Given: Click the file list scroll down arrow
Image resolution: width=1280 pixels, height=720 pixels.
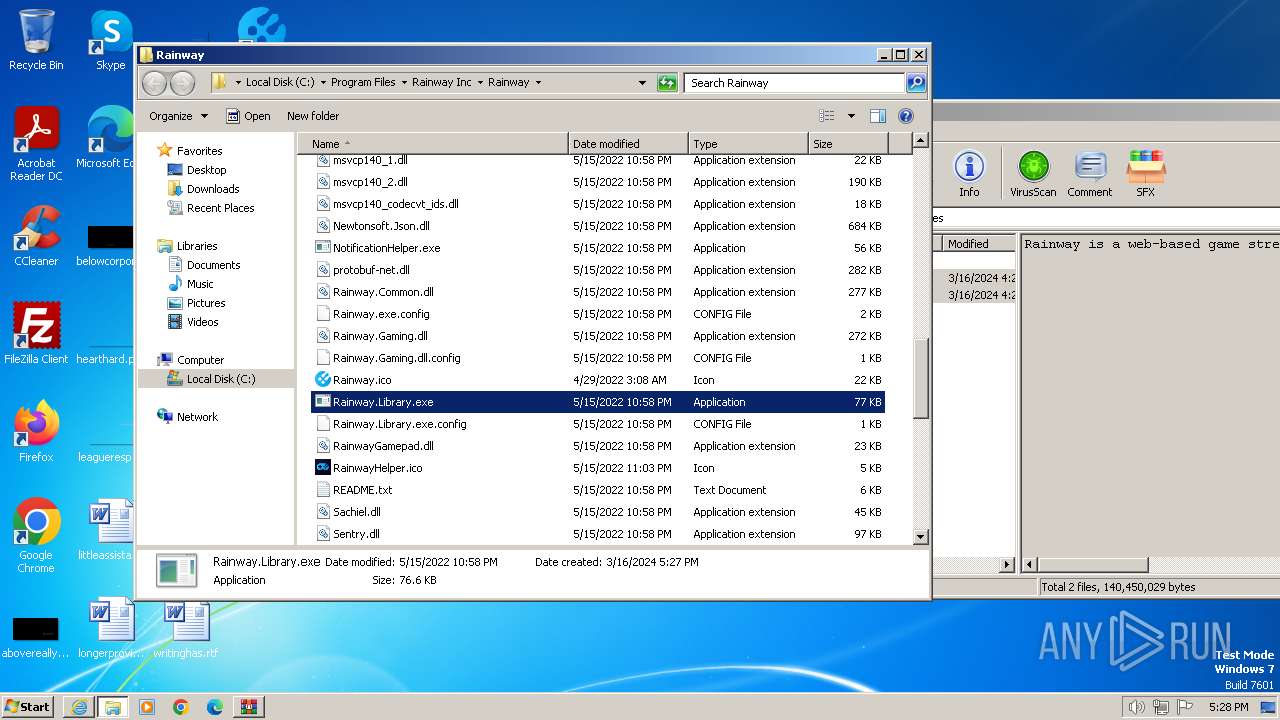Looking at the screenshot, I should coord(921,537).
